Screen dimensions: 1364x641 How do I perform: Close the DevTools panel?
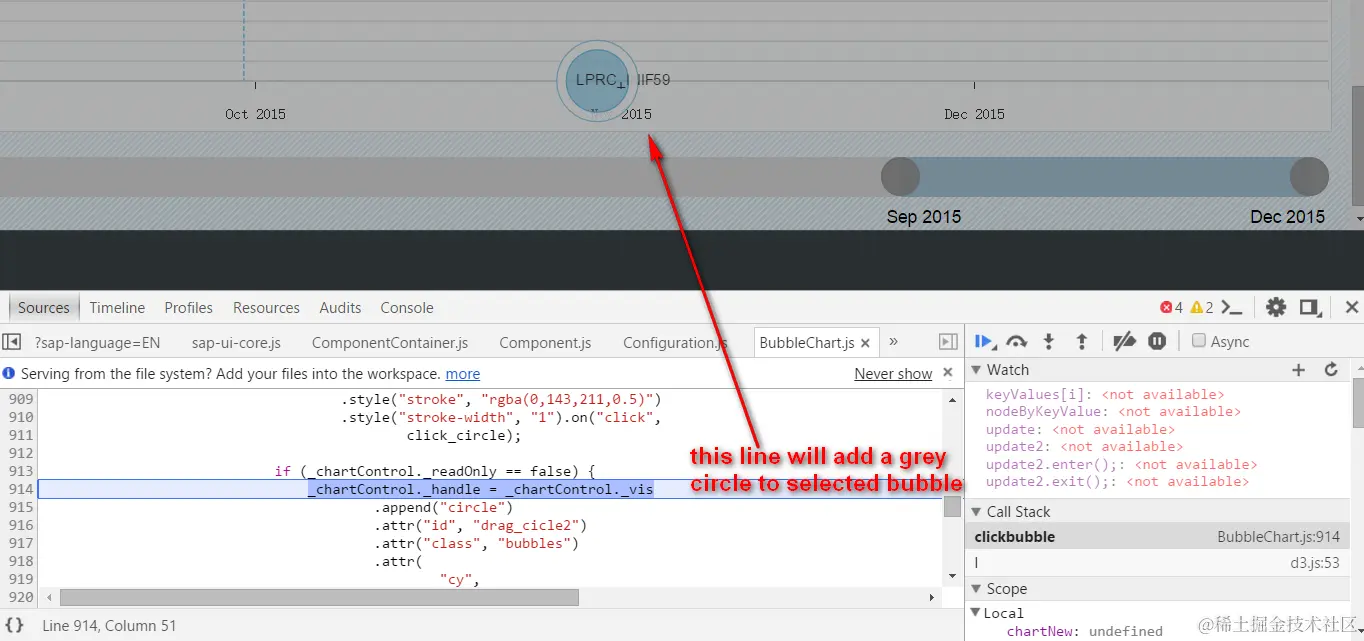[x=1351, y=307]
